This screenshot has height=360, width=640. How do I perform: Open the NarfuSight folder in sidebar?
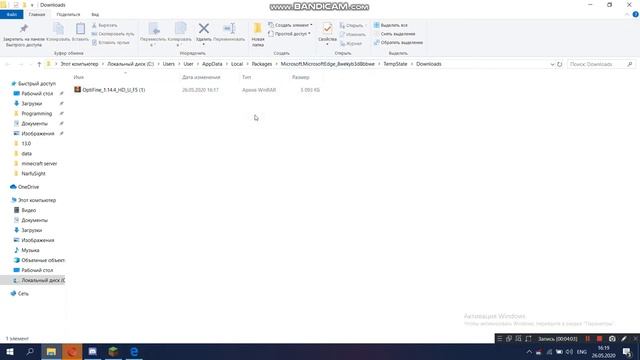[33, 173]
